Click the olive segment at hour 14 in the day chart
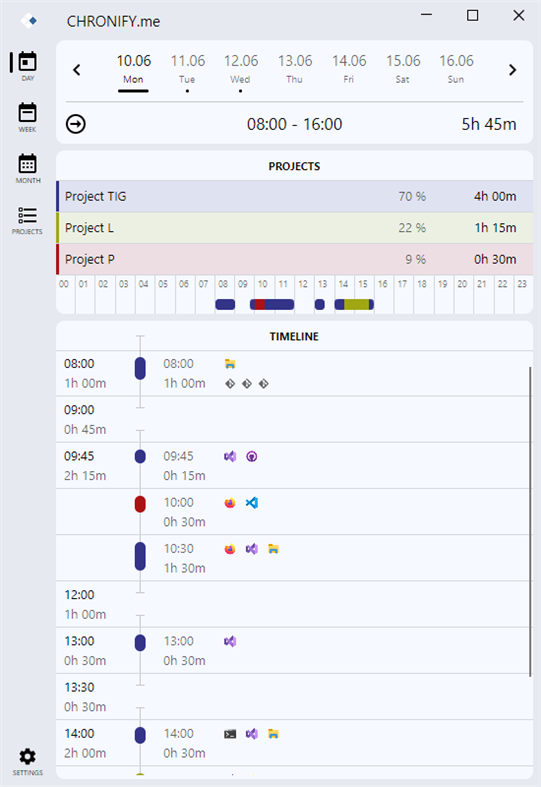The image size is (541, 787). [357, 304]
